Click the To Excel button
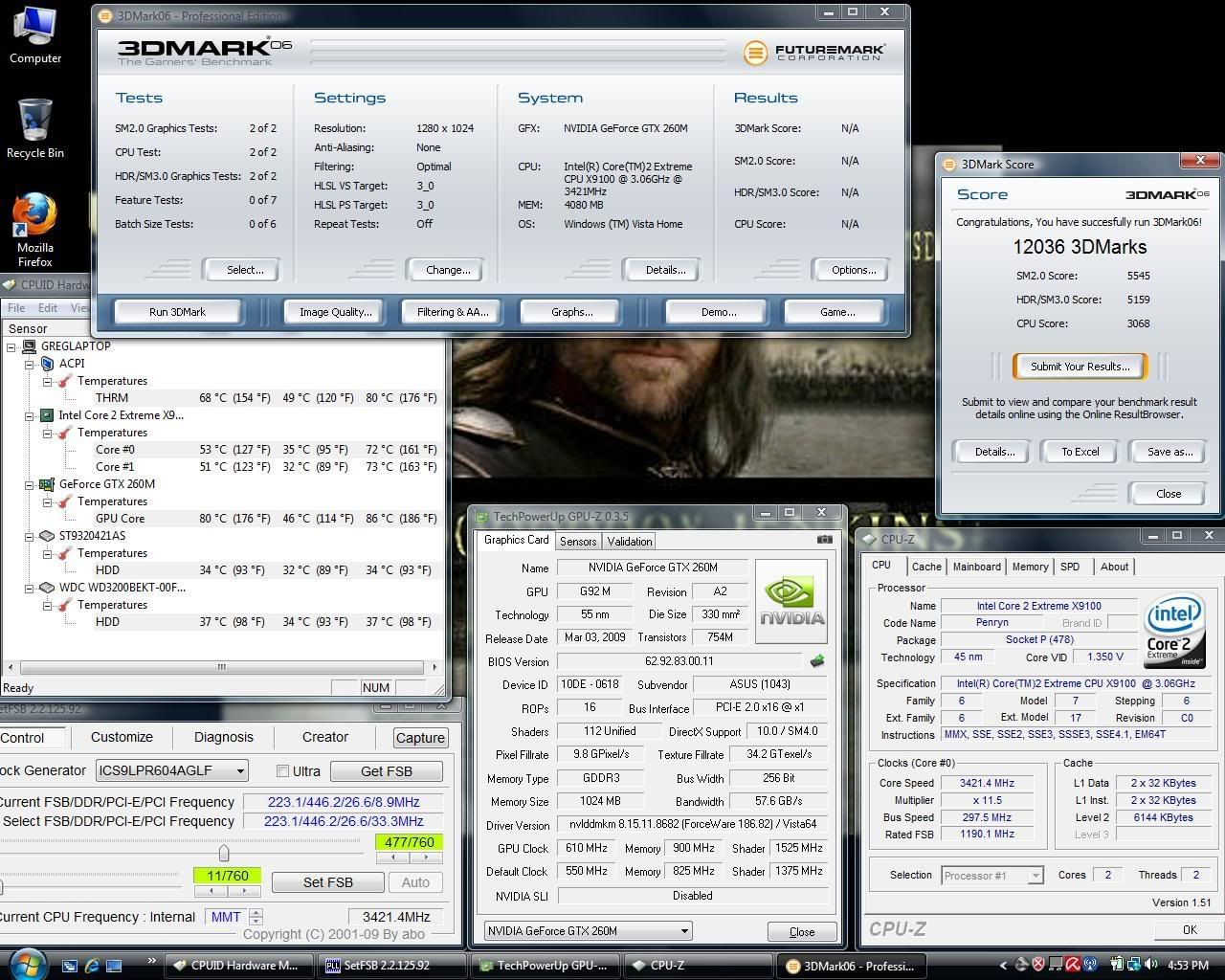Screen dimensions: 1225x980 (x=1080, y=452)
